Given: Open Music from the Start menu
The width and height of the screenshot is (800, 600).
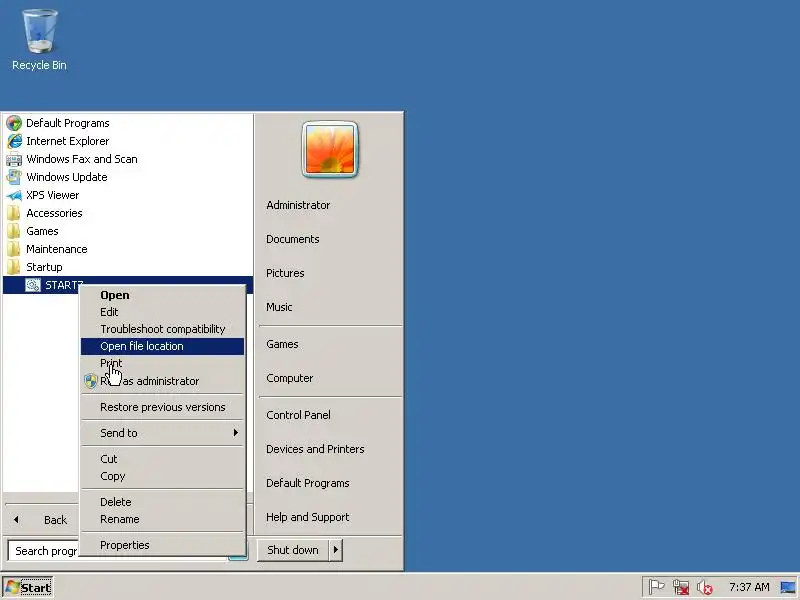Looking at the screenshot, I should point(279,307).
